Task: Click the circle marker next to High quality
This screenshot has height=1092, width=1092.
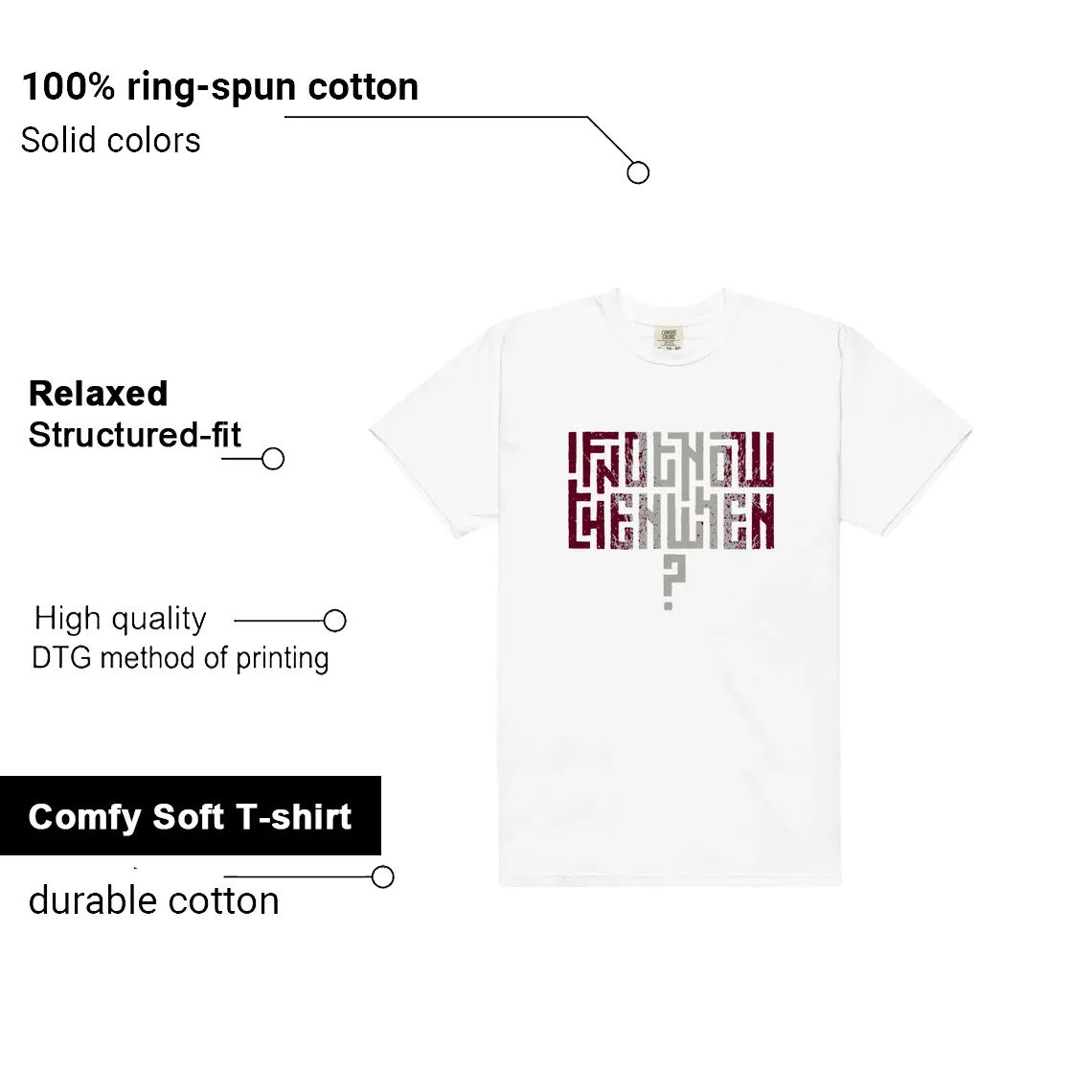Action: pyautogui.click(x=335, y=621)
